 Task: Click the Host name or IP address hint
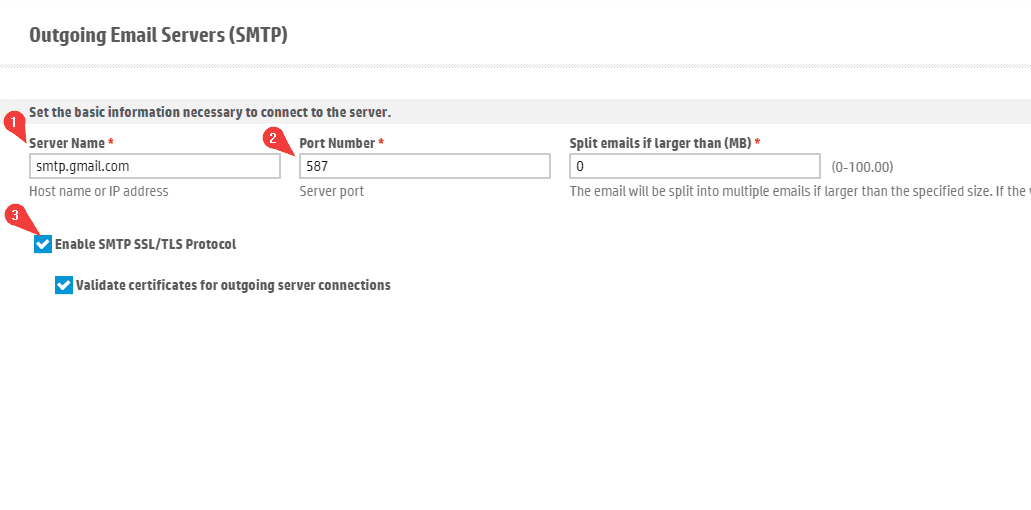pos(99,191)
